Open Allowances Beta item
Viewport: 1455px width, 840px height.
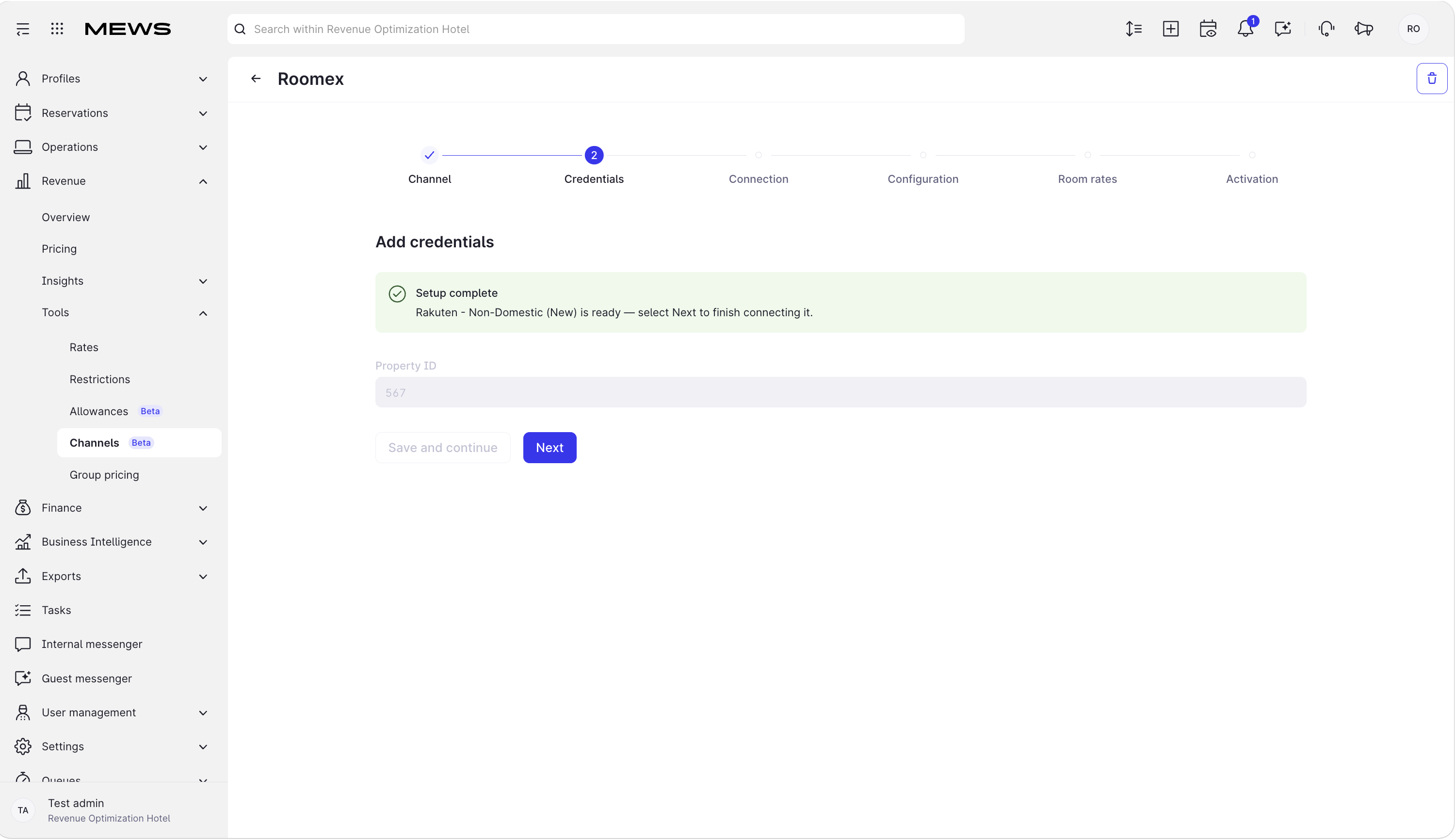115,411
